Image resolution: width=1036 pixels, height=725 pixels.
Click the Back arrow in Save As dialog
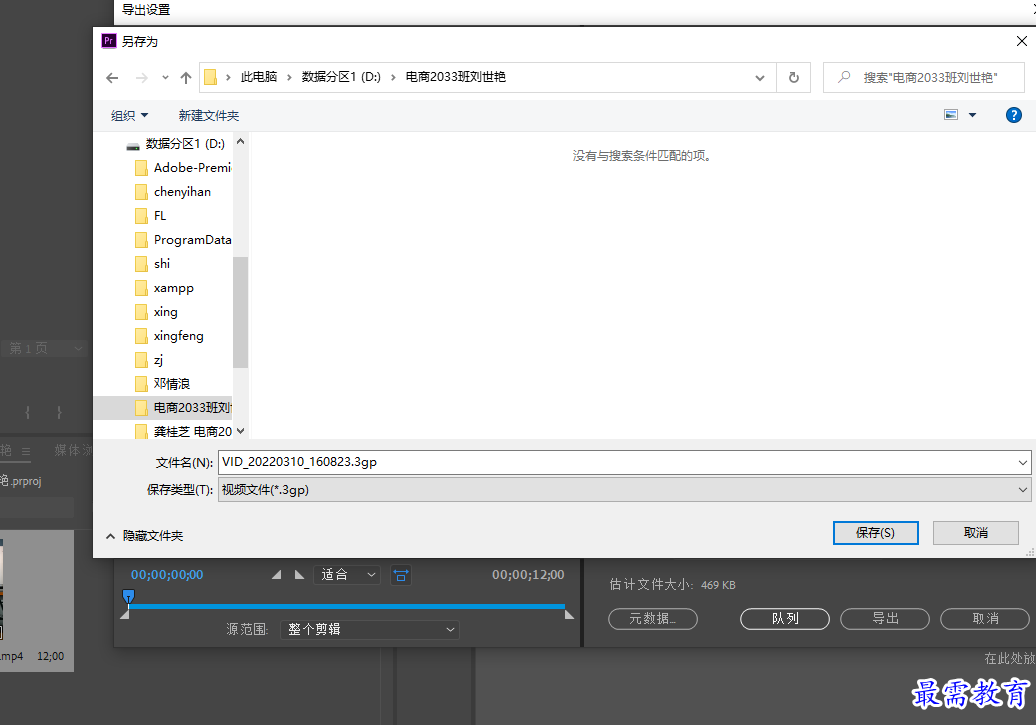[x=112, y=78]
